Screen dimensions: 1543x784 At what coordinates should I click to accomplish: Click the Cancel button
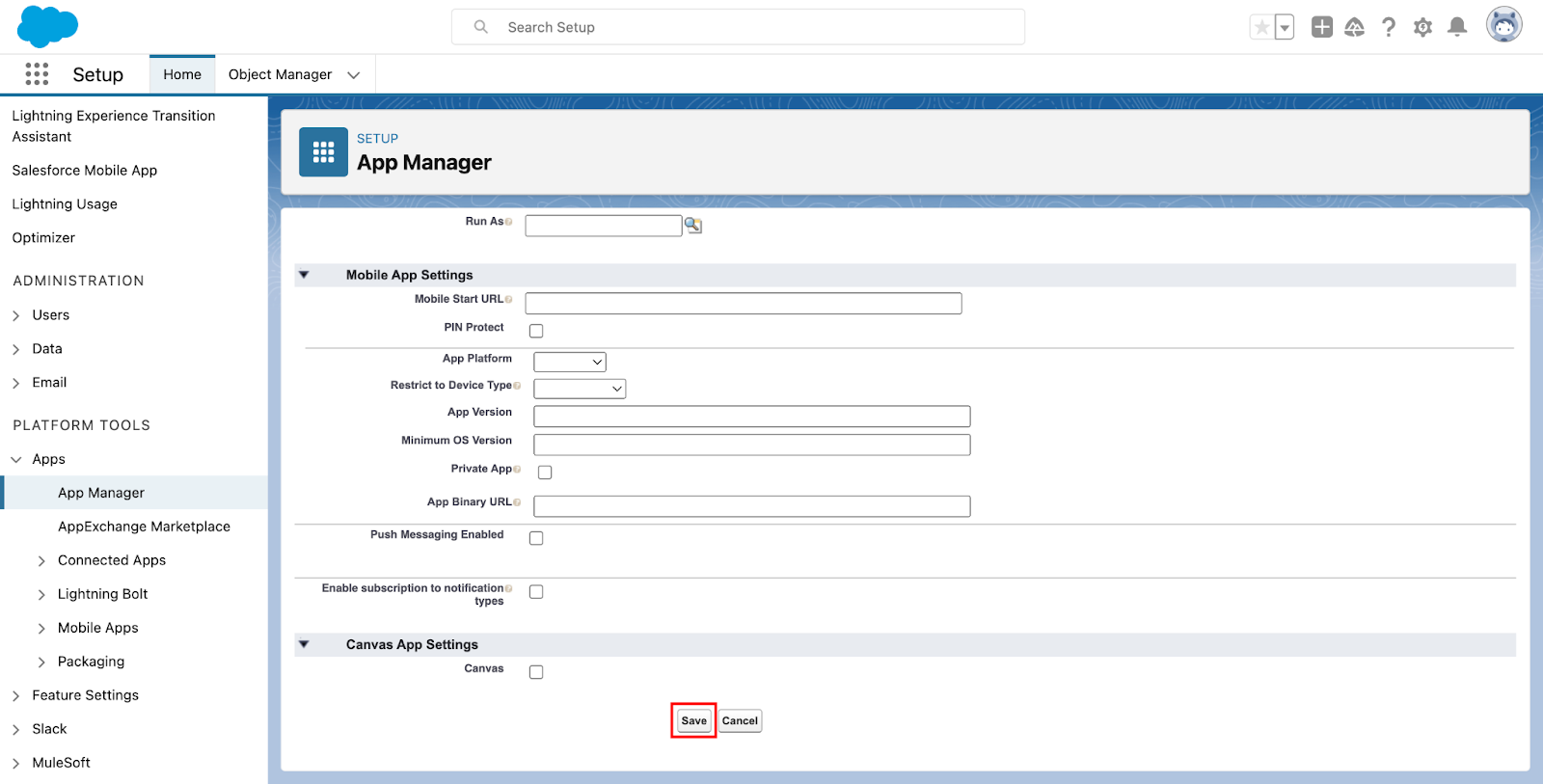pyautogui.click(x=740, y=720)
